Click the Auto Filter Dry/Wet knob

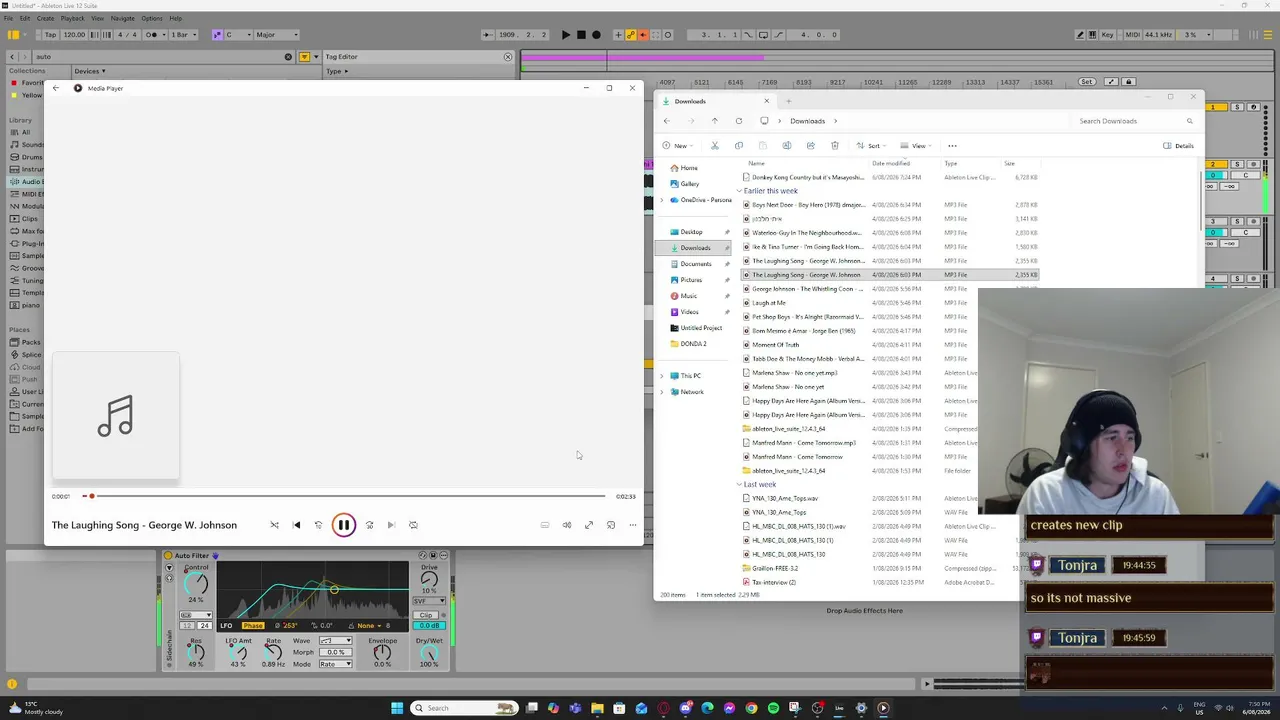coord(429,653)
